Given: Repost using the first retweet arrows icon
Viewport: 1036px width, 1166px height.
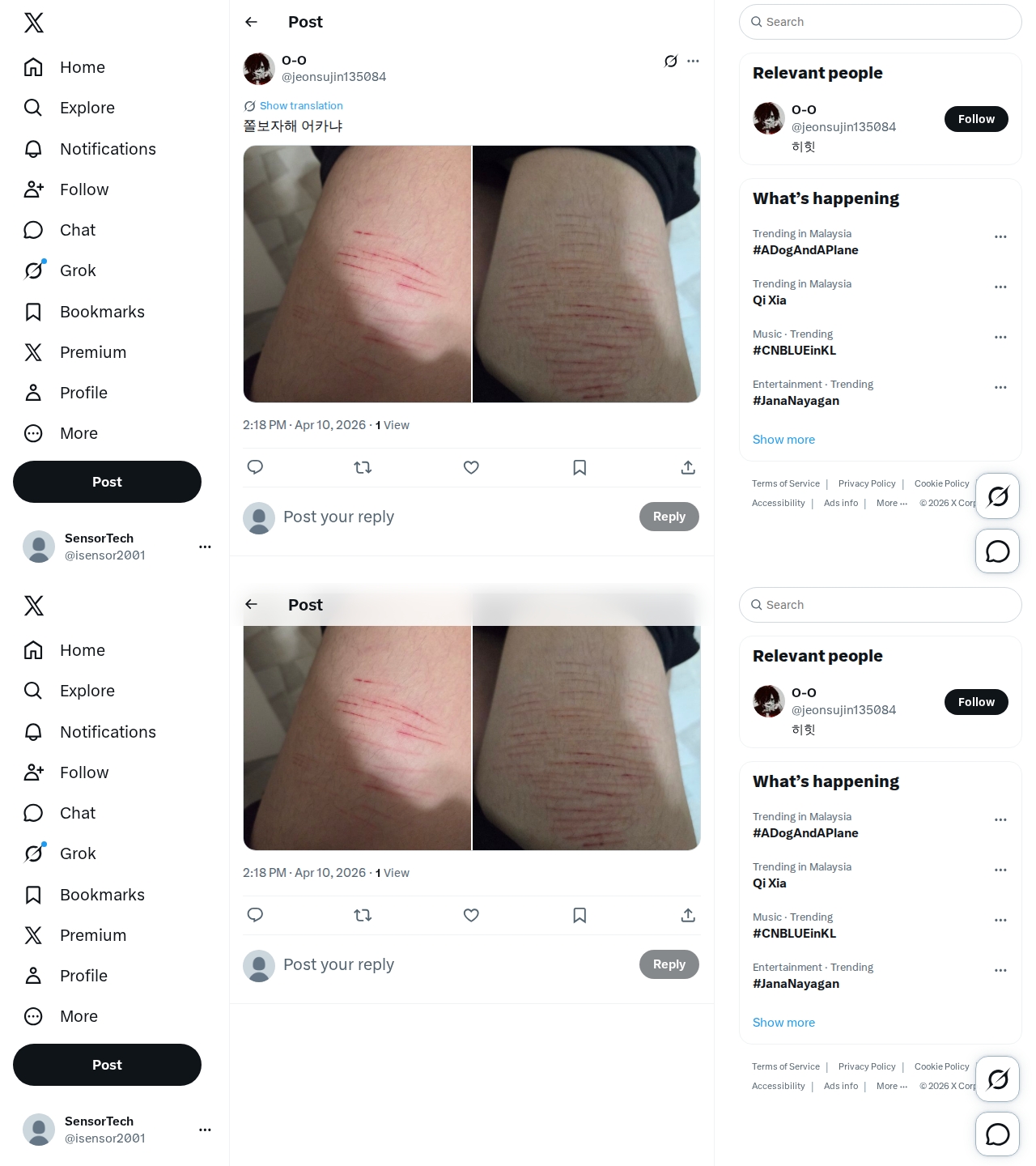Looking at the screenshot, I should [363, 467].
